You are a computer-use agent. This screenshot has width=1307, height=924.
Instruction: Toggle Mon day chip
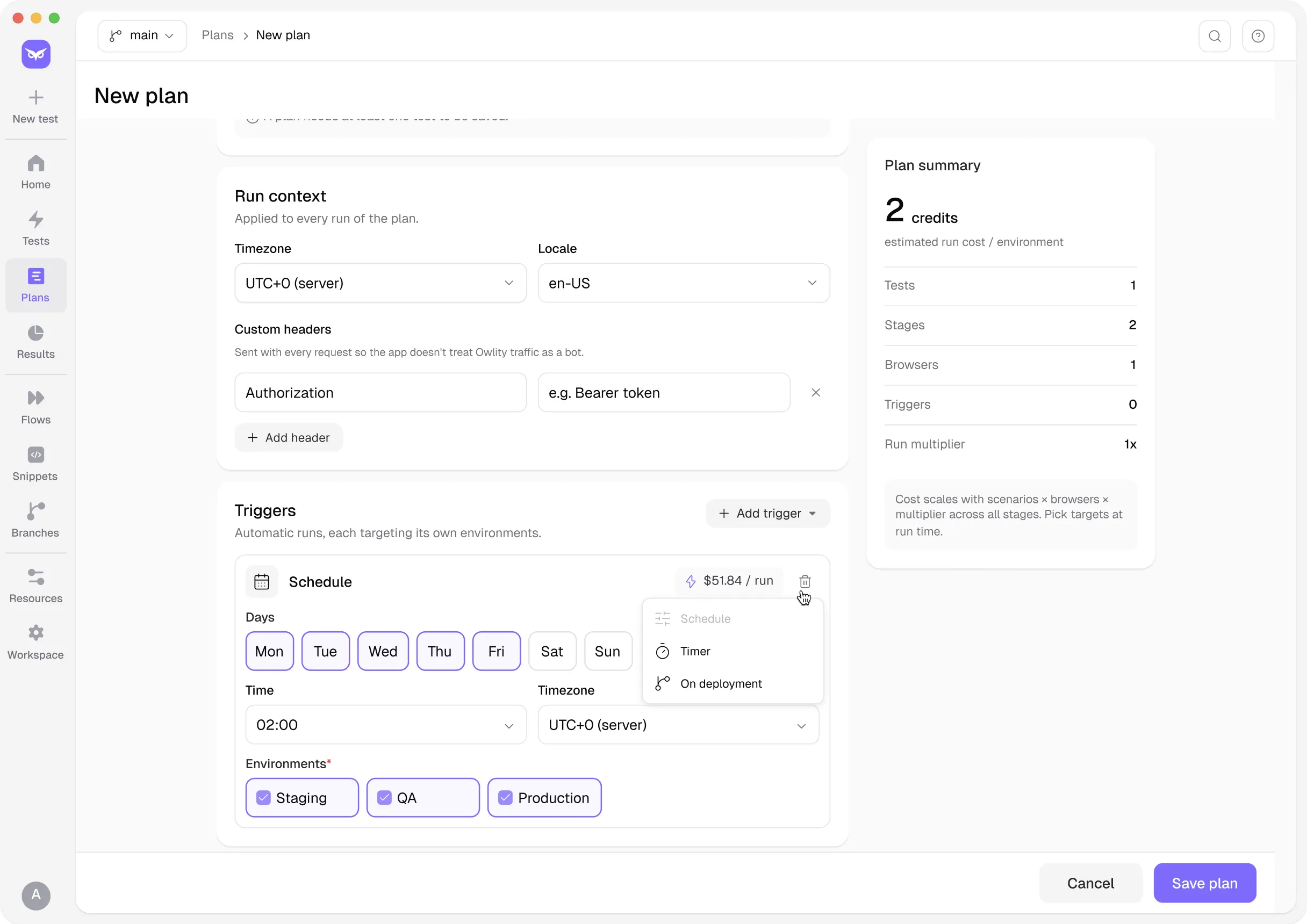(269, 651)
